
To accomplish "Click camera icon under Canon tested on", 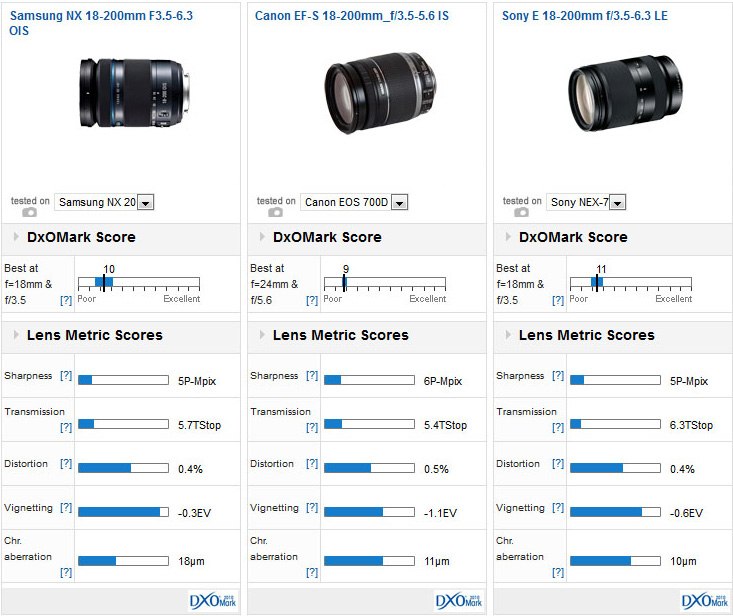I will pos(275,213).
